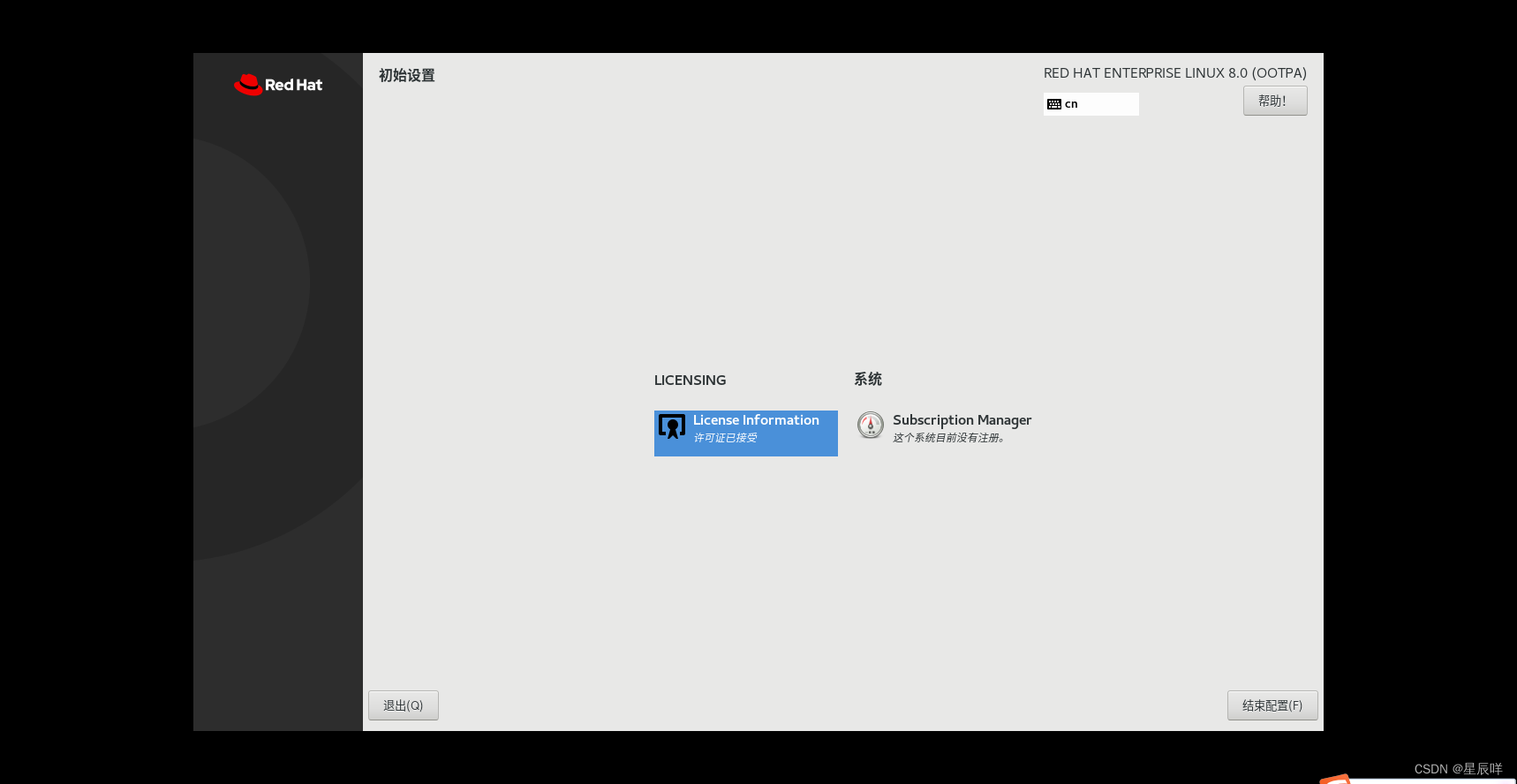Open Subscription Manager settings
This screenshot has width=1517, height=784.
tap(944, 428)
